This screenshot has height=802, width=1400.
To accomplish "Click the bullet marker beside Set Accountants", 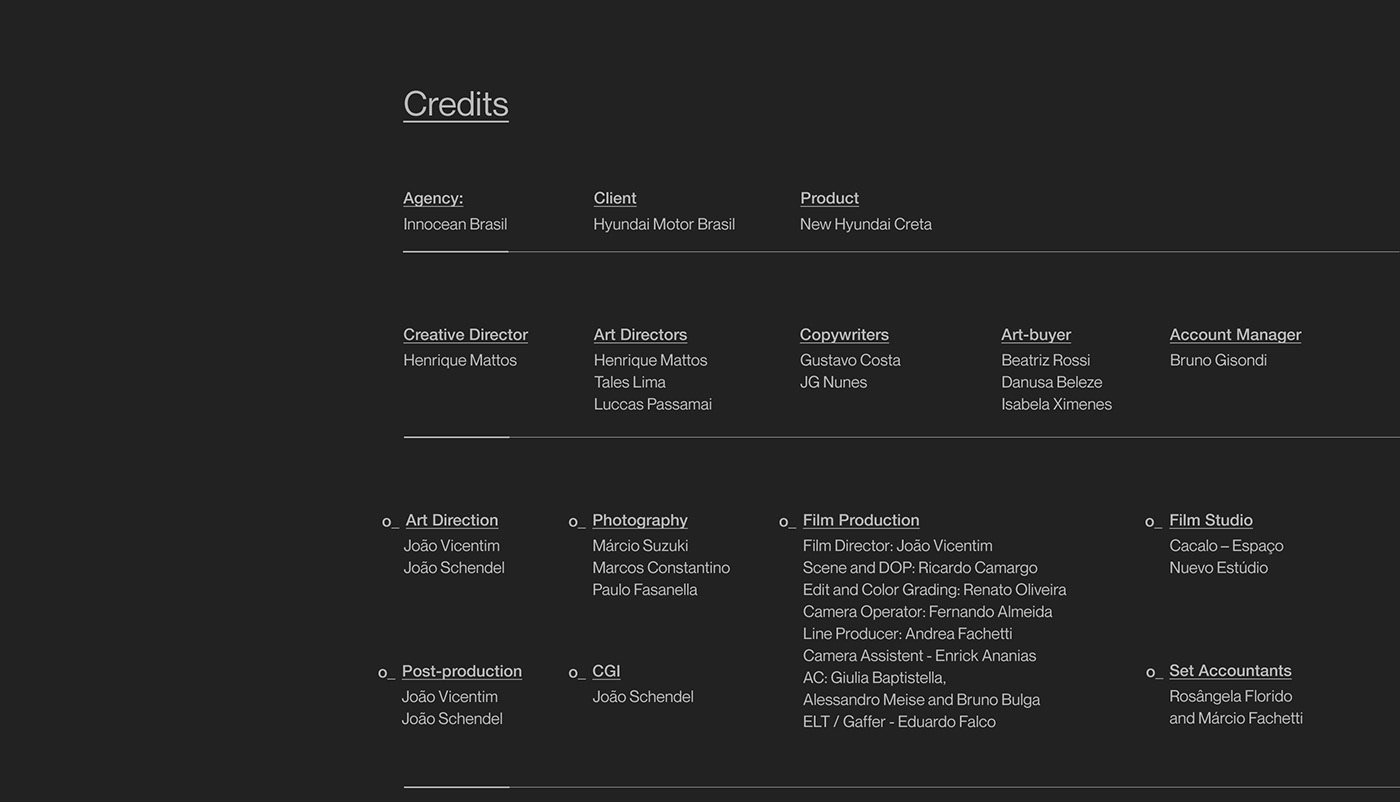I will pyautogui.click(x=1153, y=673).
